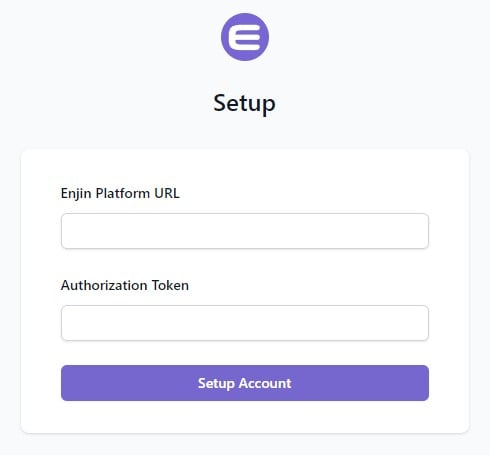Click the purple Enjin logo icon
490x455 pixels.
pos(245,37)
